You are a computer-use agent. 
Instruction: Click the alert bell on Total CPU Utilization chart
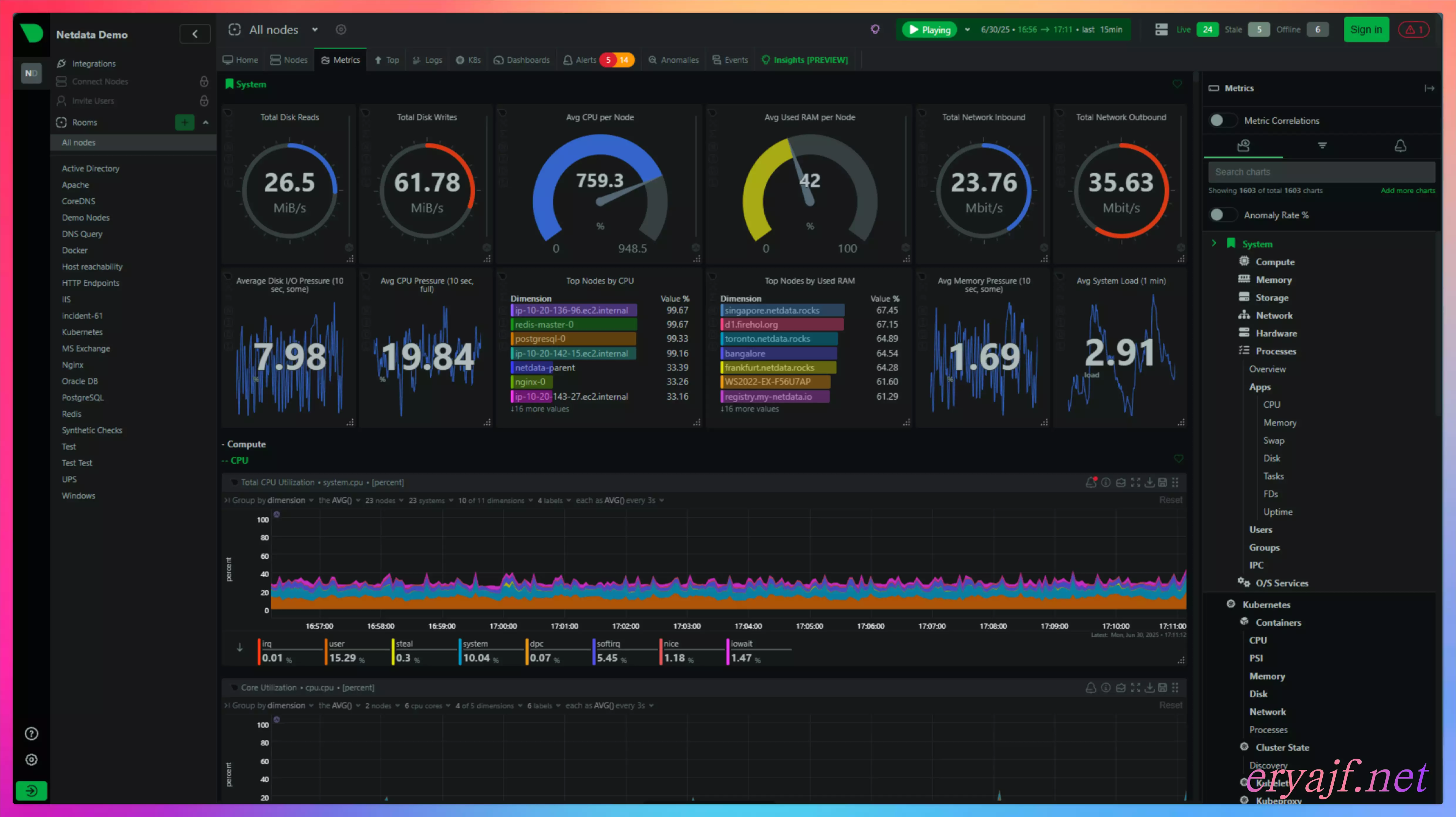(1091, 482)
